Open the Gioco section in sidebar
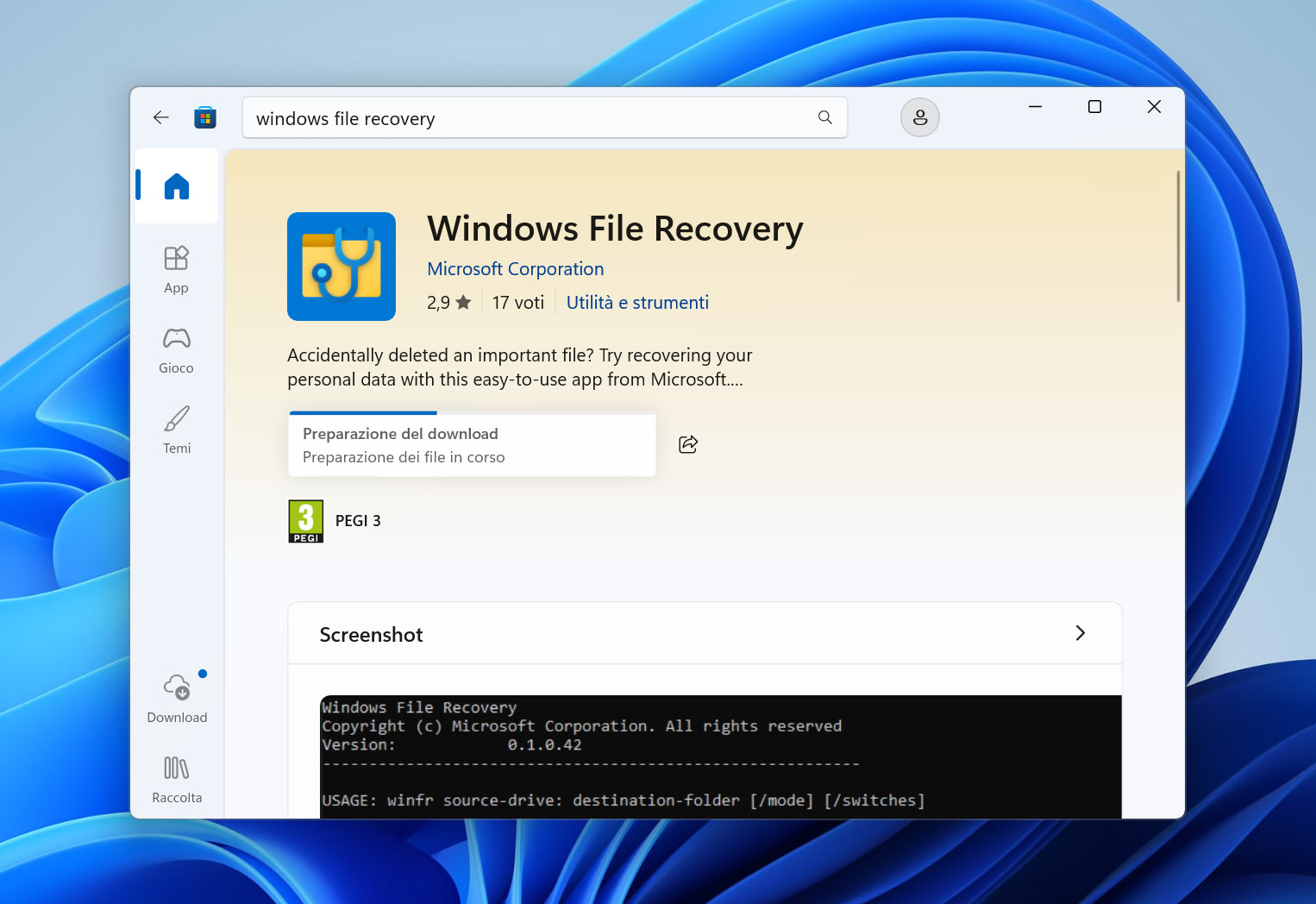Screen dimensions: 1316x904 coord(177,350)
